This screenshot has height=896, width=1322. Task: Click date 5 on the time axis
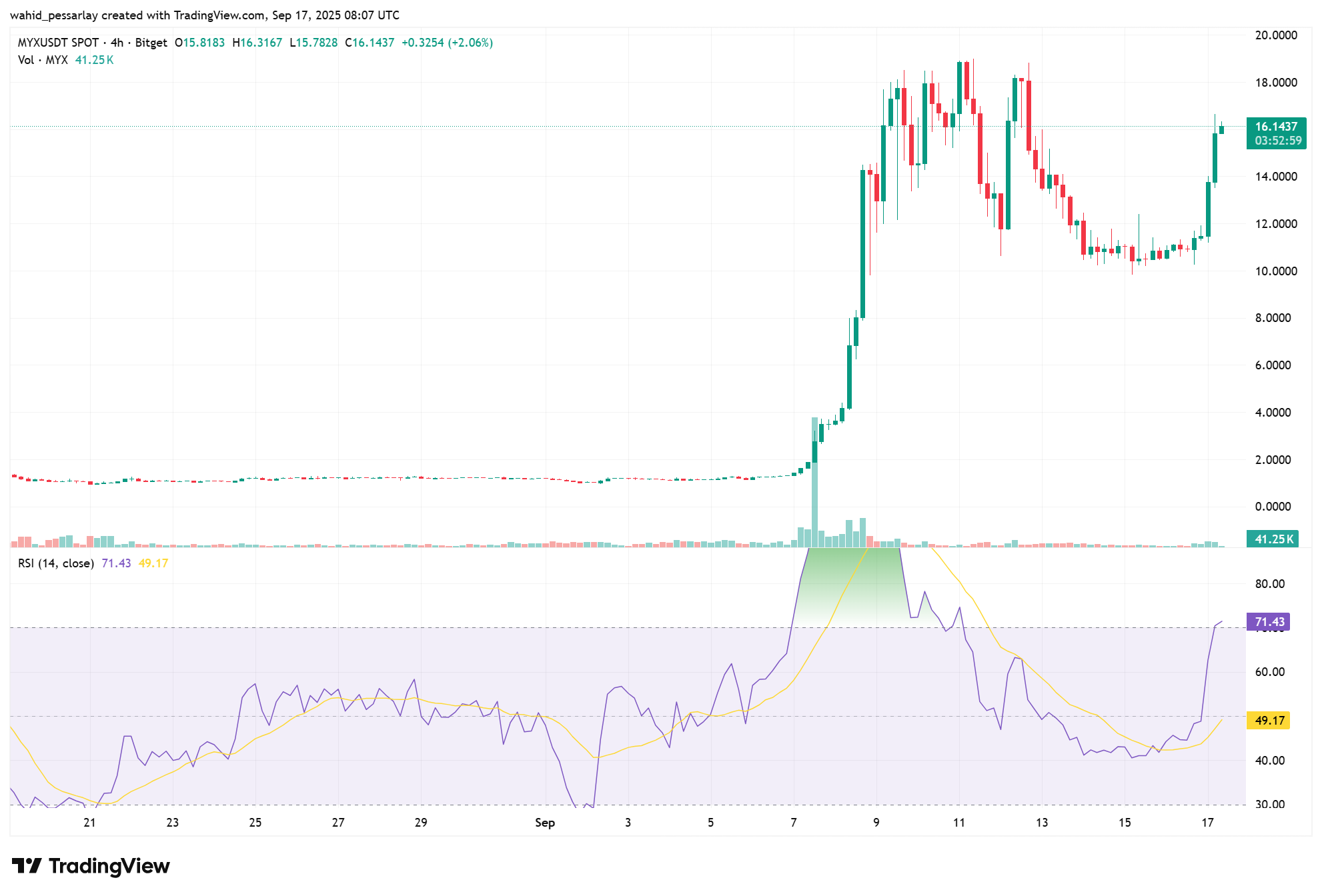pyautogui.click(x=710, y=823)
